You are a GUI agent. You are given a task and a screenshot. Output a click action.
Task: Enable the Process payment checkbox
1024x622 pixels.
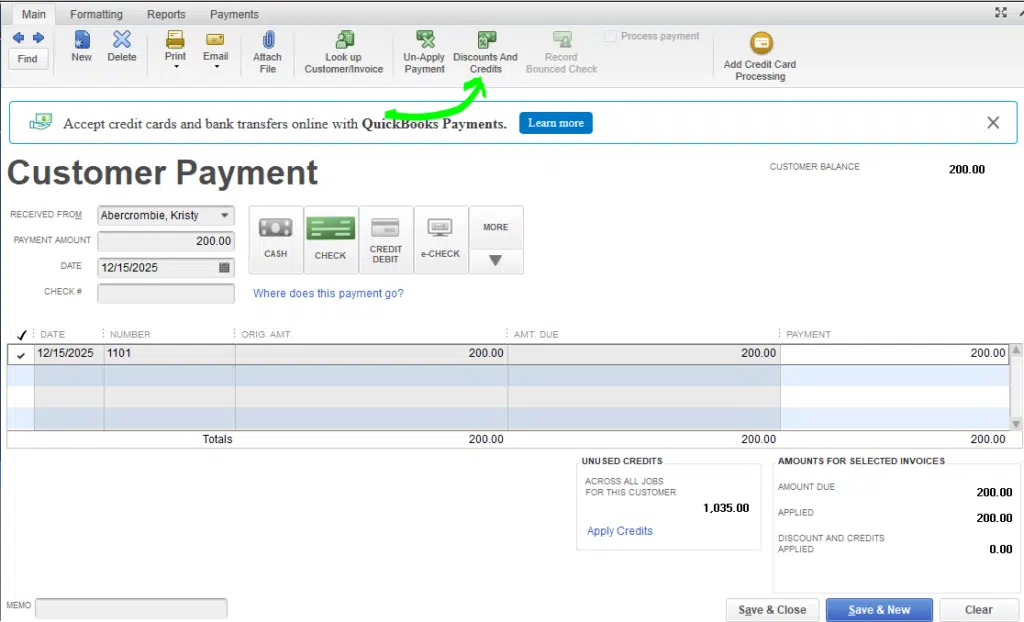tap(611, 36)
